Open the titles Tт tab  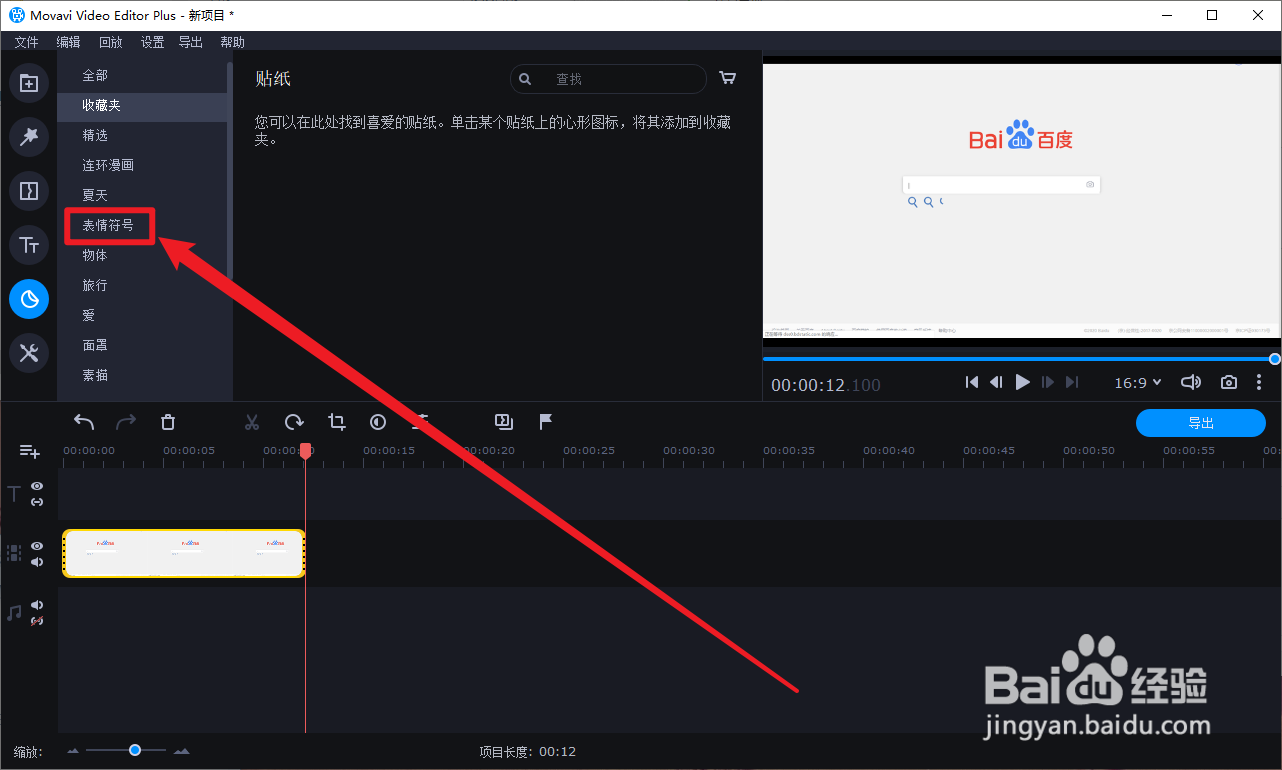[29, 245]
